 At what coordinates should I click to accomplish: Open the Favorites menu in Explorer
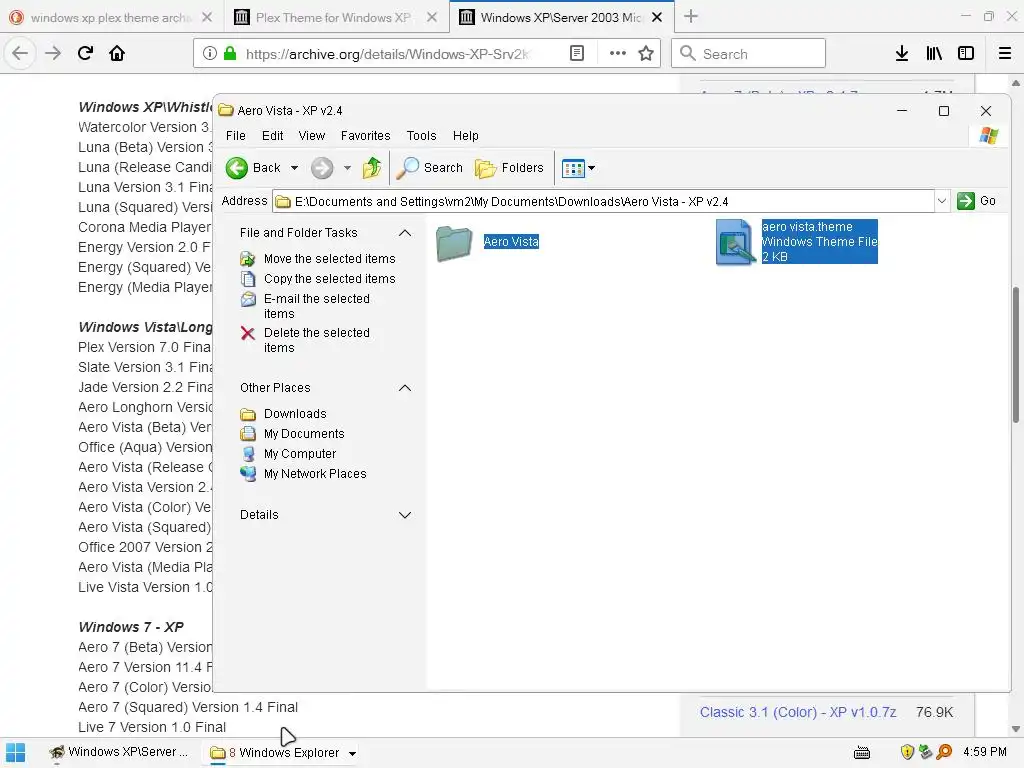pyautogui.click(x=365, y=136)
